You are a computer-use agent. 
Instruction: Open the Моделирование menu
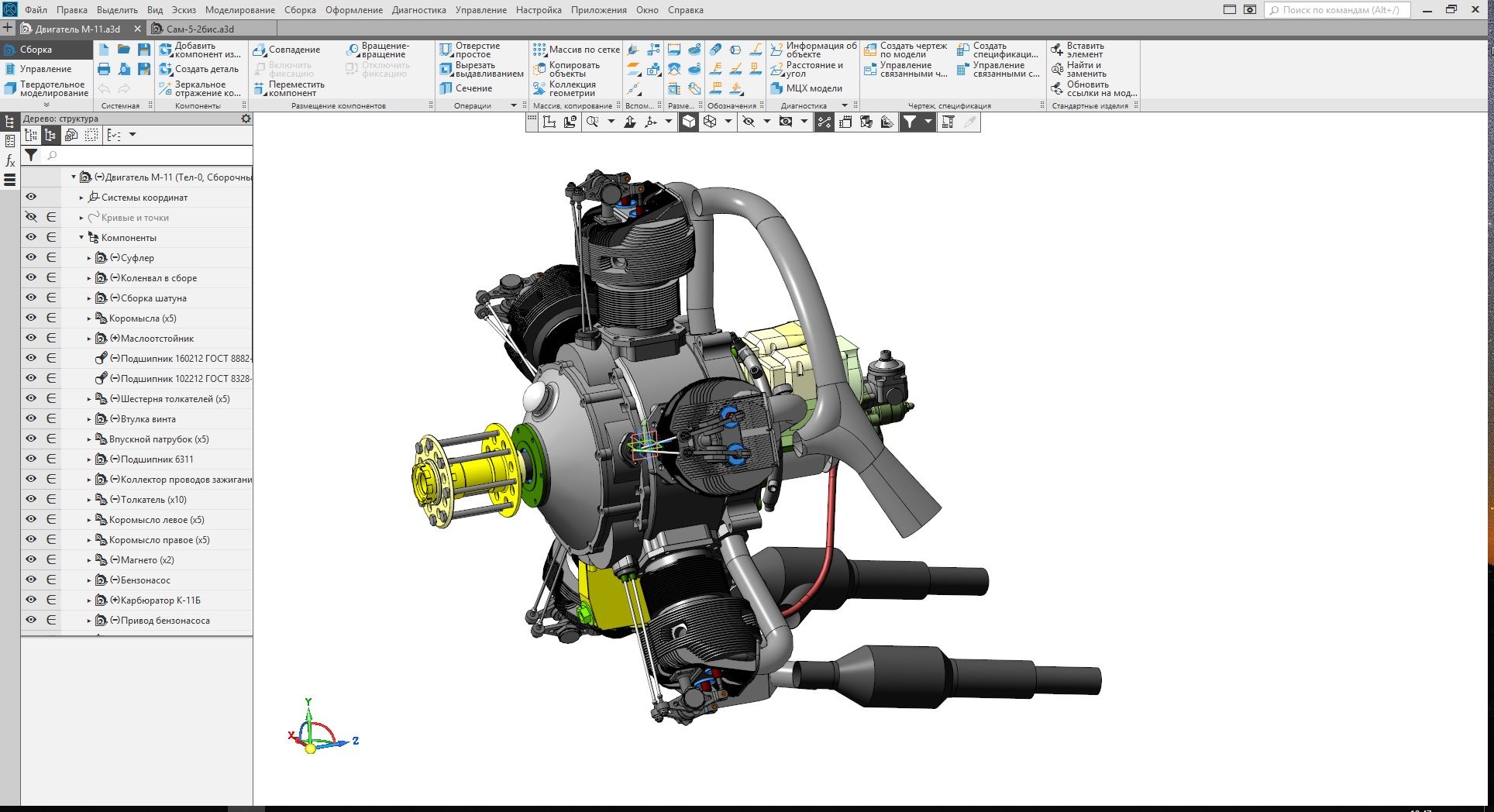tap(239, 10)
